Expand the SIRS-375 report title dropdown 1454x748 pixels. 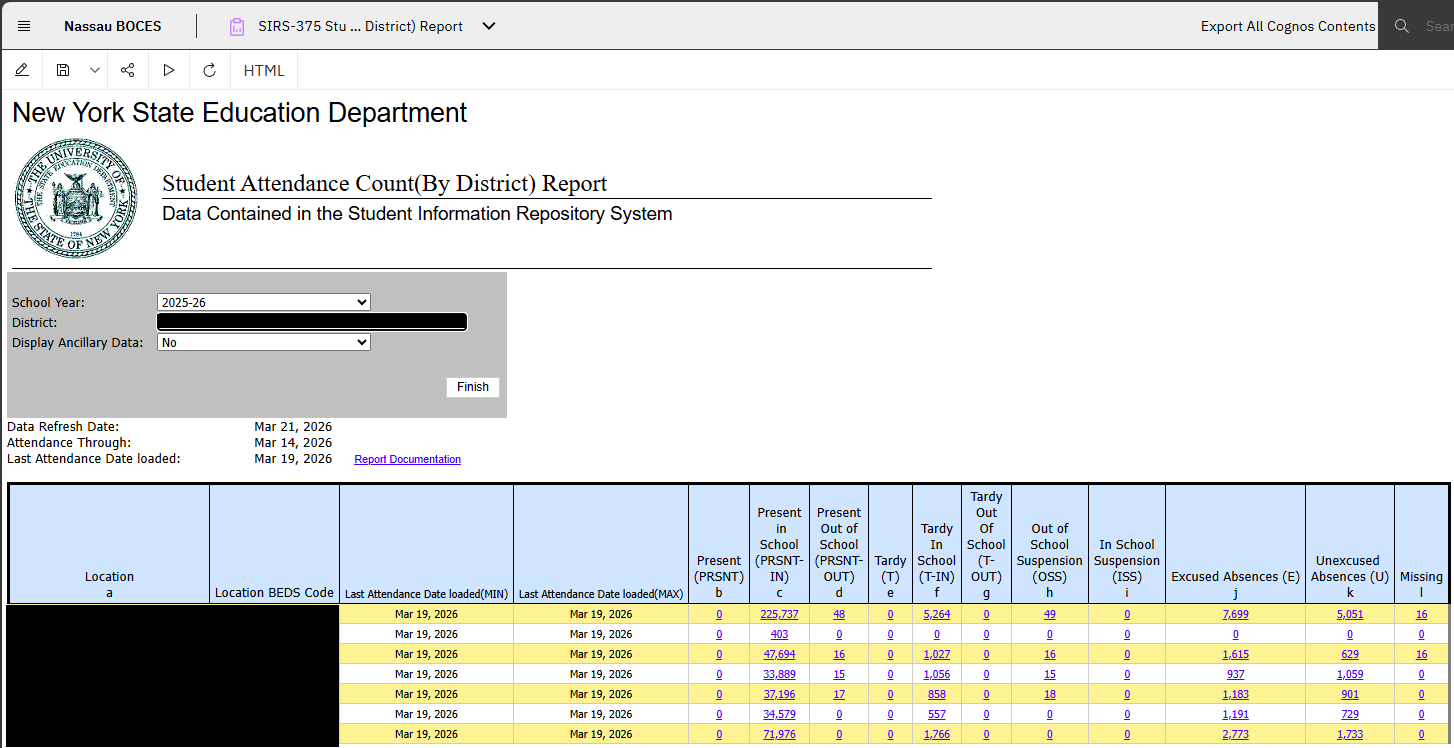pos(489,26)
